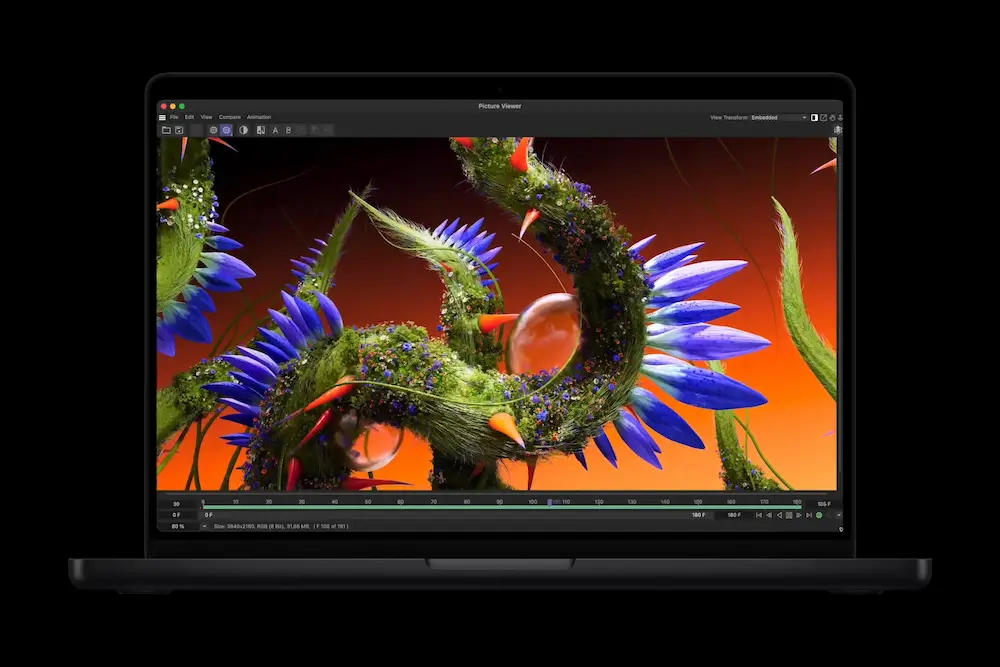The height and width of the screenshot is (667, 1000).
Task: Open the View menu
Action: pyautogui.click(x=207, y=117)
